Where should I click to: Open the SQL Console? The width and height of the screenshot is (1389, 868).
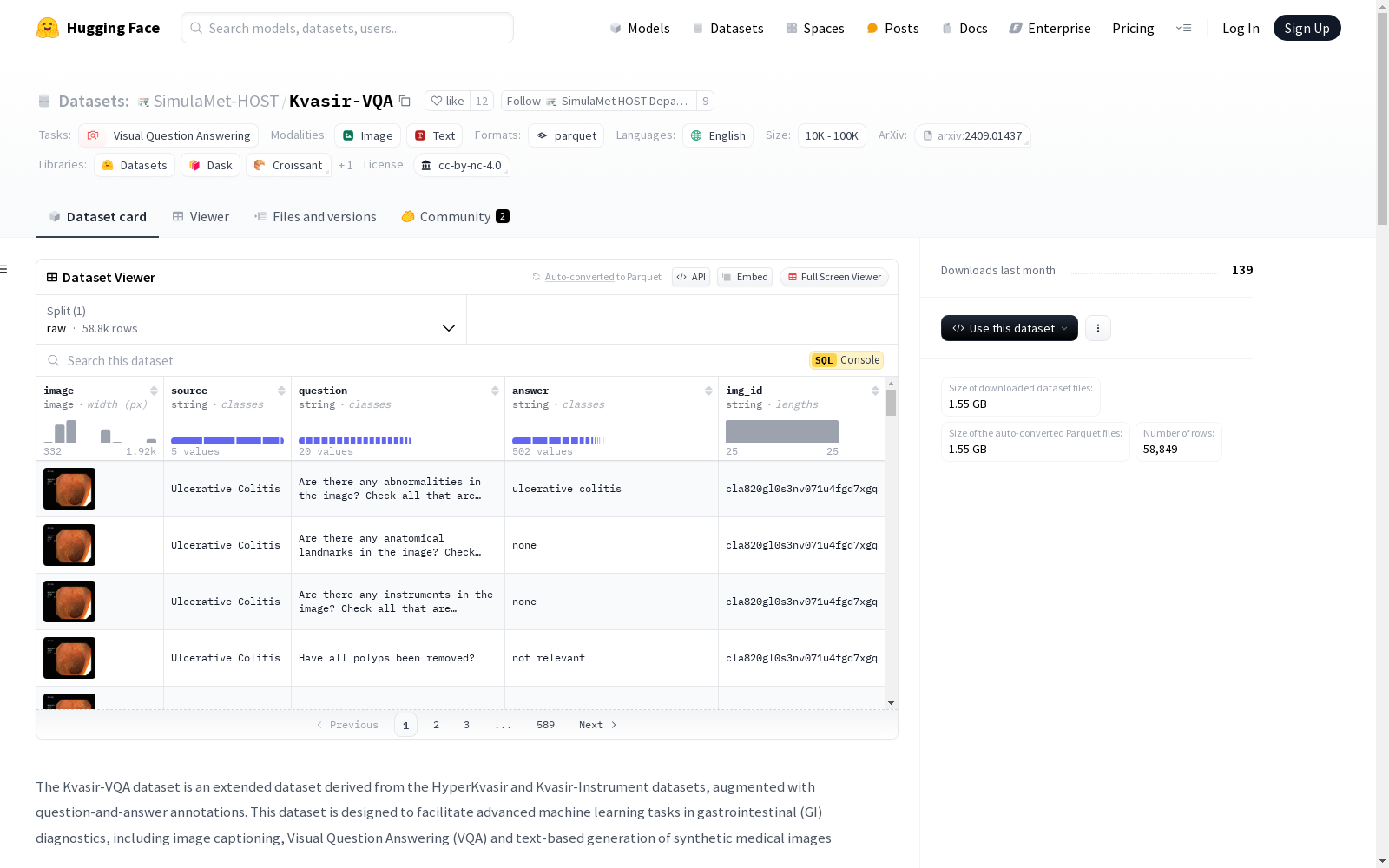(846, 360)
